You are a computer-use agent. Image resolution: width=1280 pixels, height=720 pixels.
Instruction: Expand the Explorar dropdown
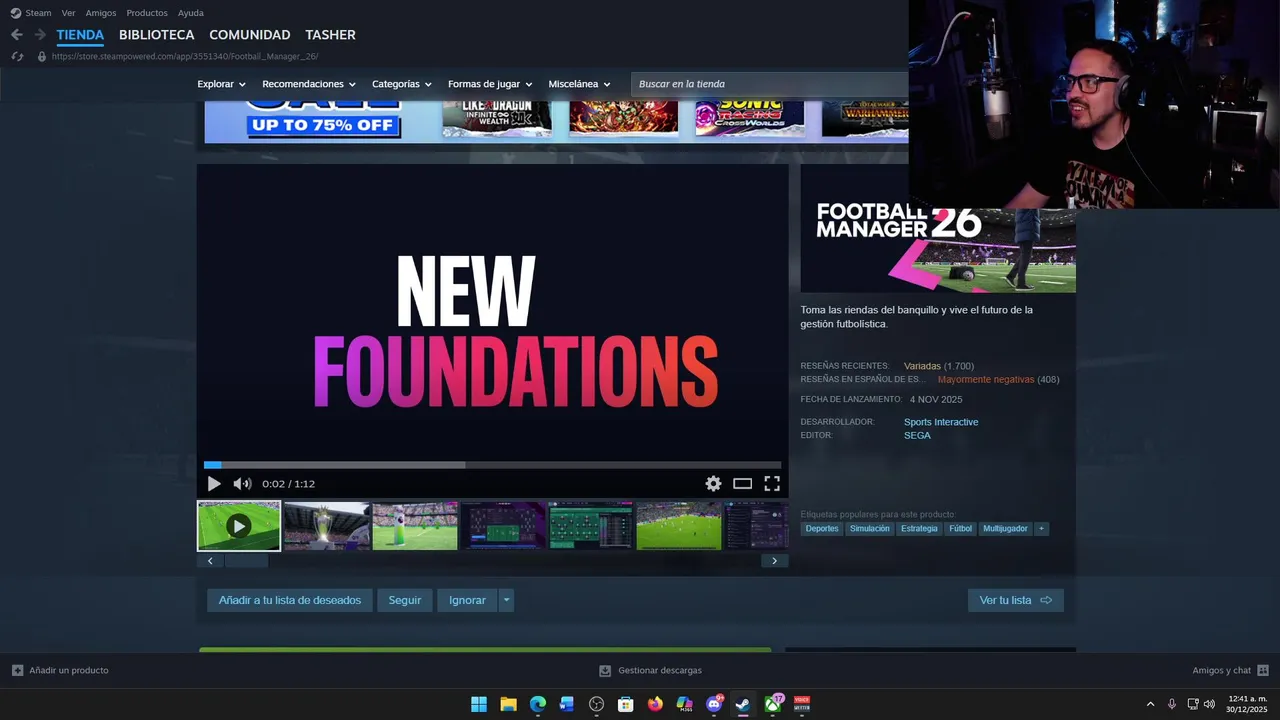pos(221,84)
